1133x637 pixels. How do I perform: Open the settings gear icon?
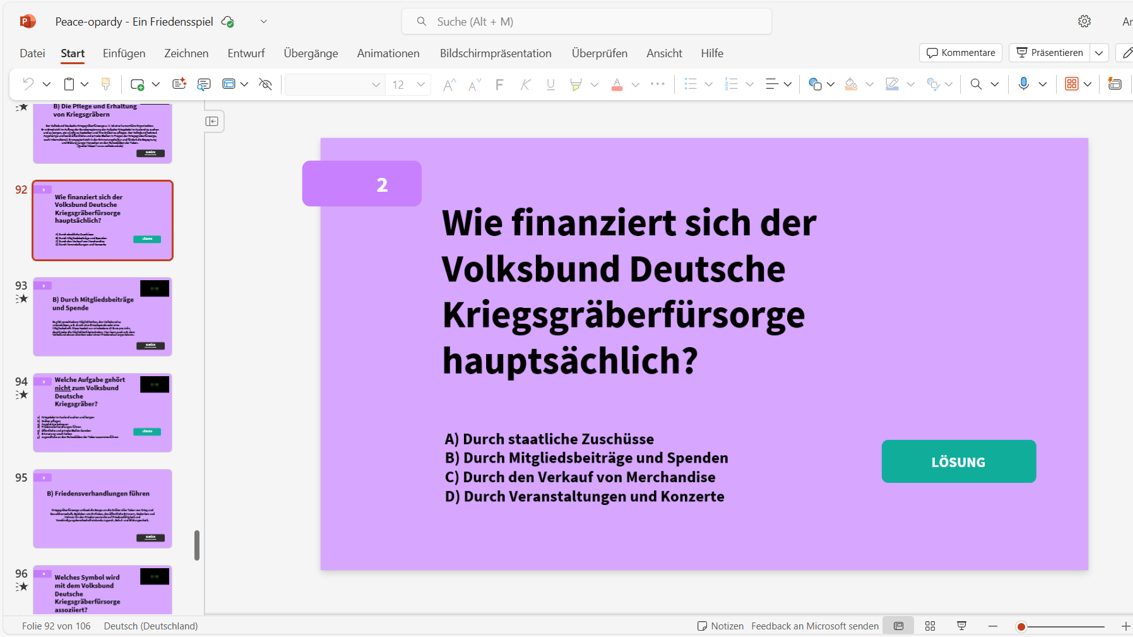coord(1084,21)
